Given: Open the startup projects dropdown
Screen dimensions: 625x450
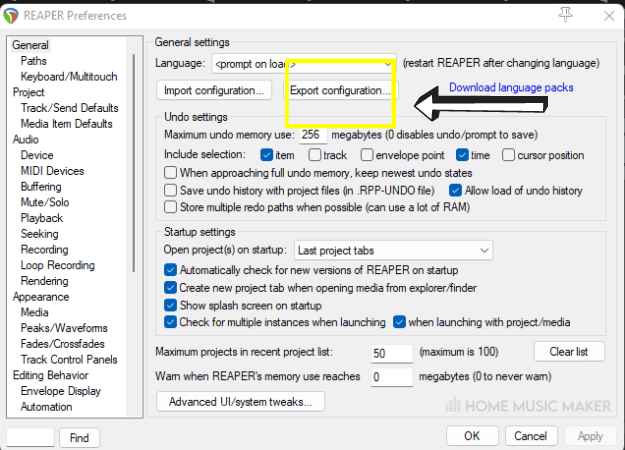Looking at the screenshot, I should [x=393, y=250].
